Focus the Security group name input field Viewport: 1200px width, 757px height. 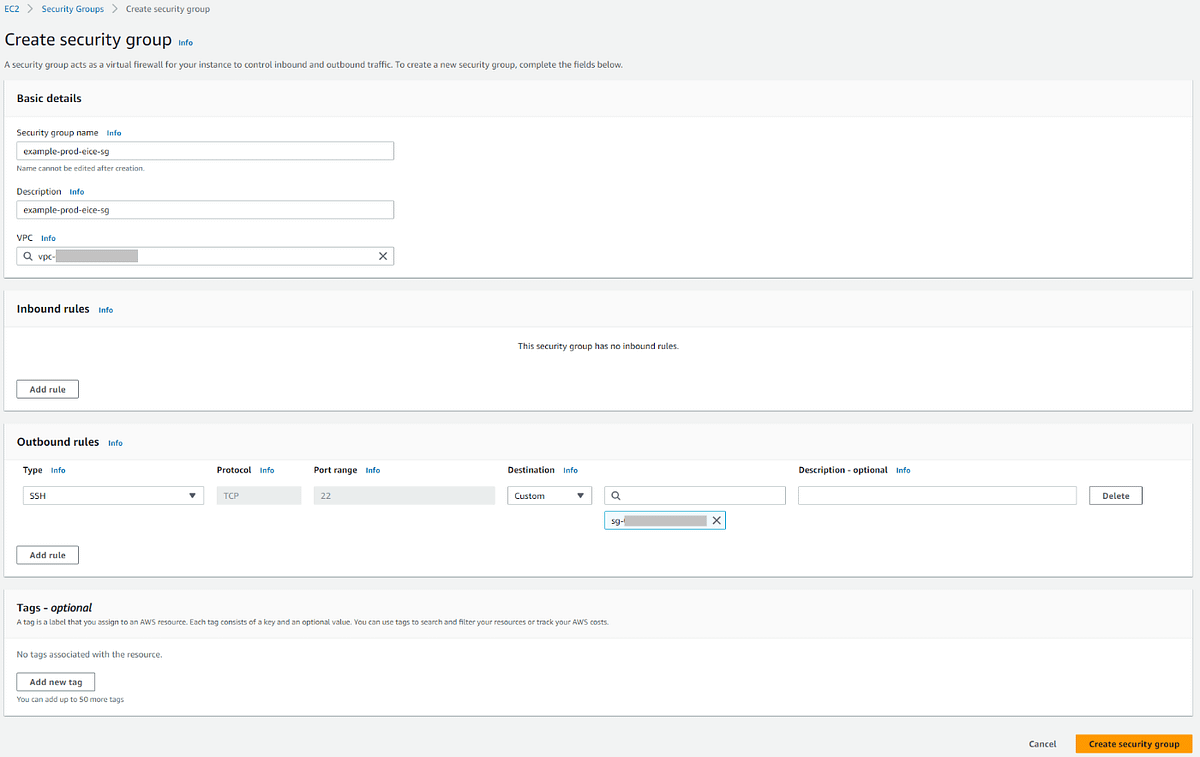[x=205, y=151]
